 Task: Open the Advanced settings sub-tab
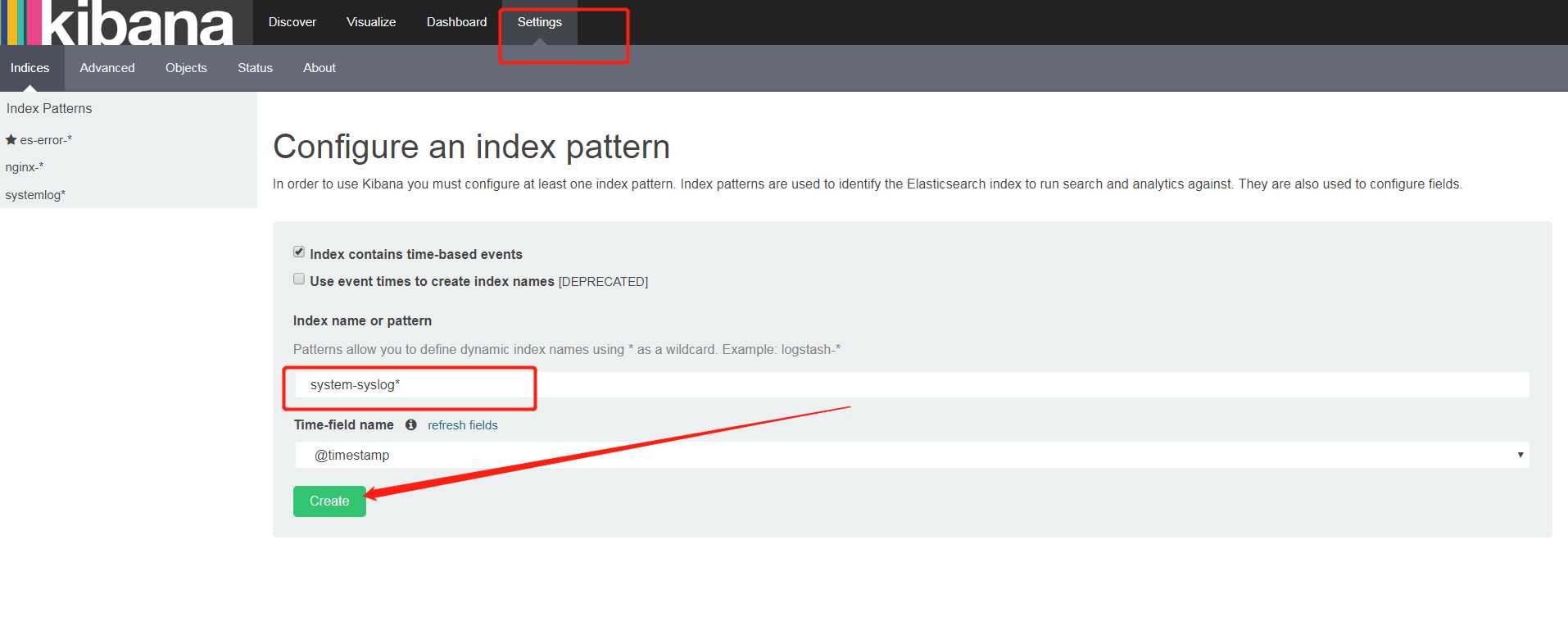[107, 68]
